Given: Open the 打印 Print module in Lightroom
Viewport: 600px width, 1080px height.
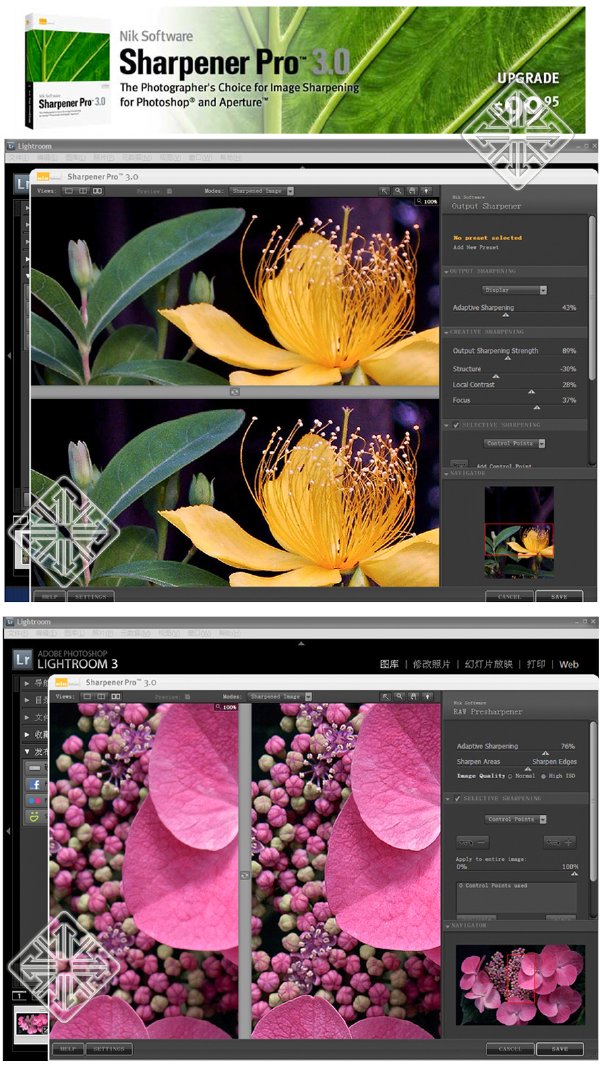Looking at the screenshot, I should pyautogui.click(x=536, y=665).
